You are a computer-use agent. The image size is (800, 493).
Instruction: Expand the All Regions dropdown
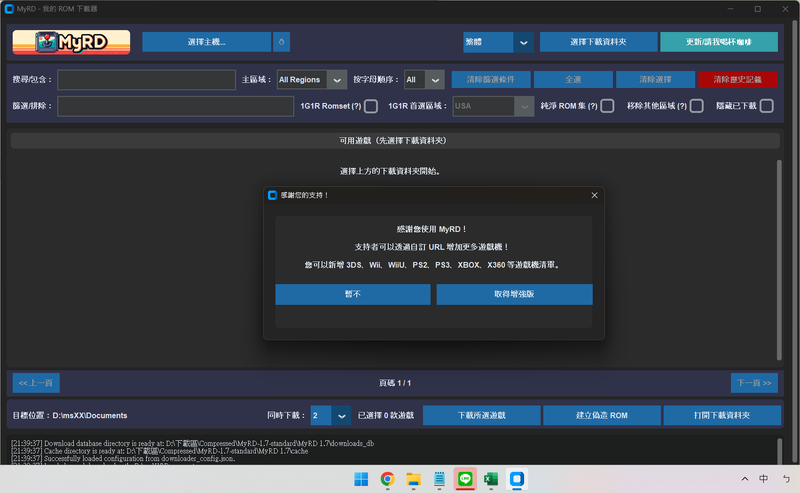(312, 80)
